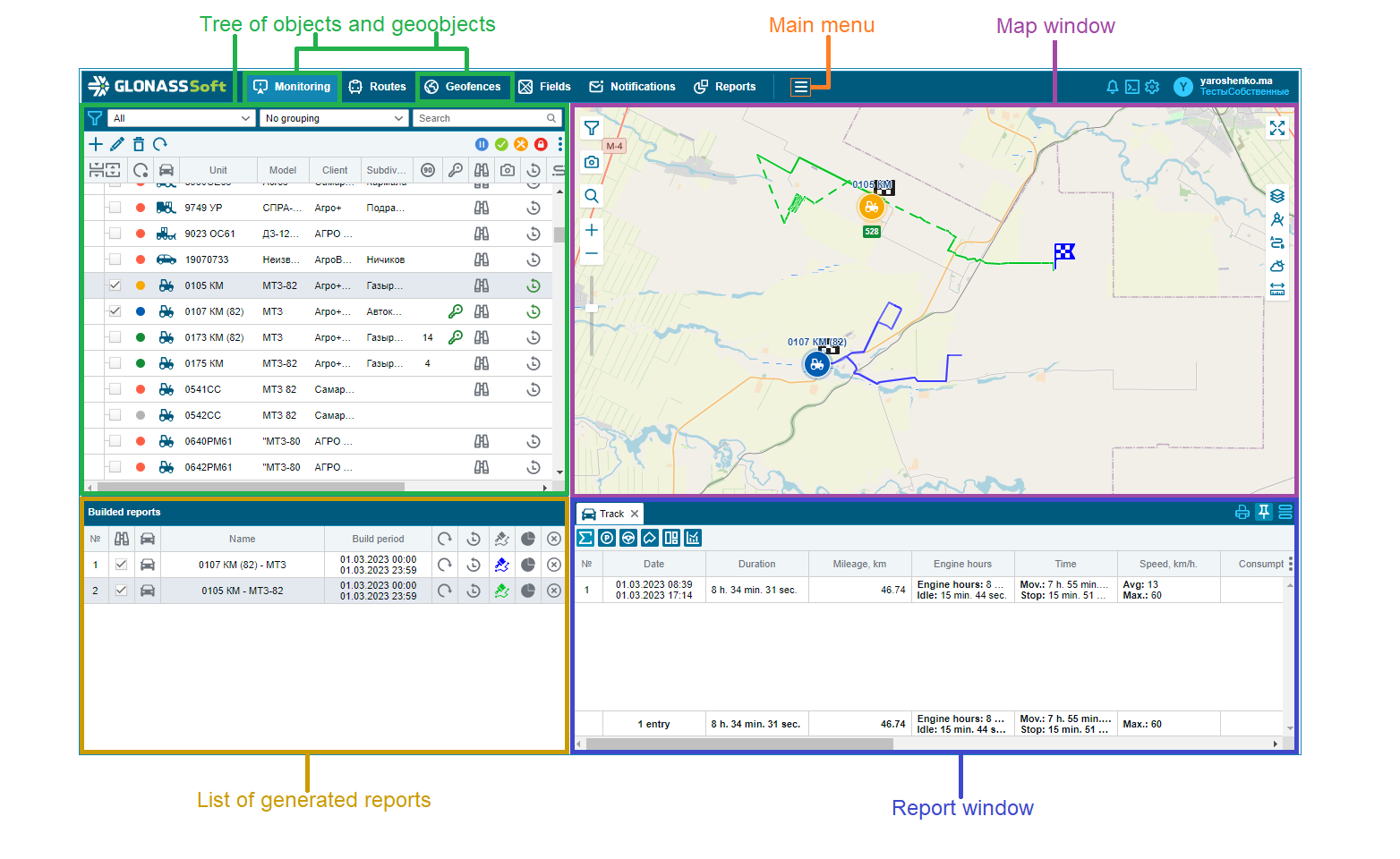Open the notifications bell icon in header
The image size is (1400, 859).
(x=1113, y=87)
